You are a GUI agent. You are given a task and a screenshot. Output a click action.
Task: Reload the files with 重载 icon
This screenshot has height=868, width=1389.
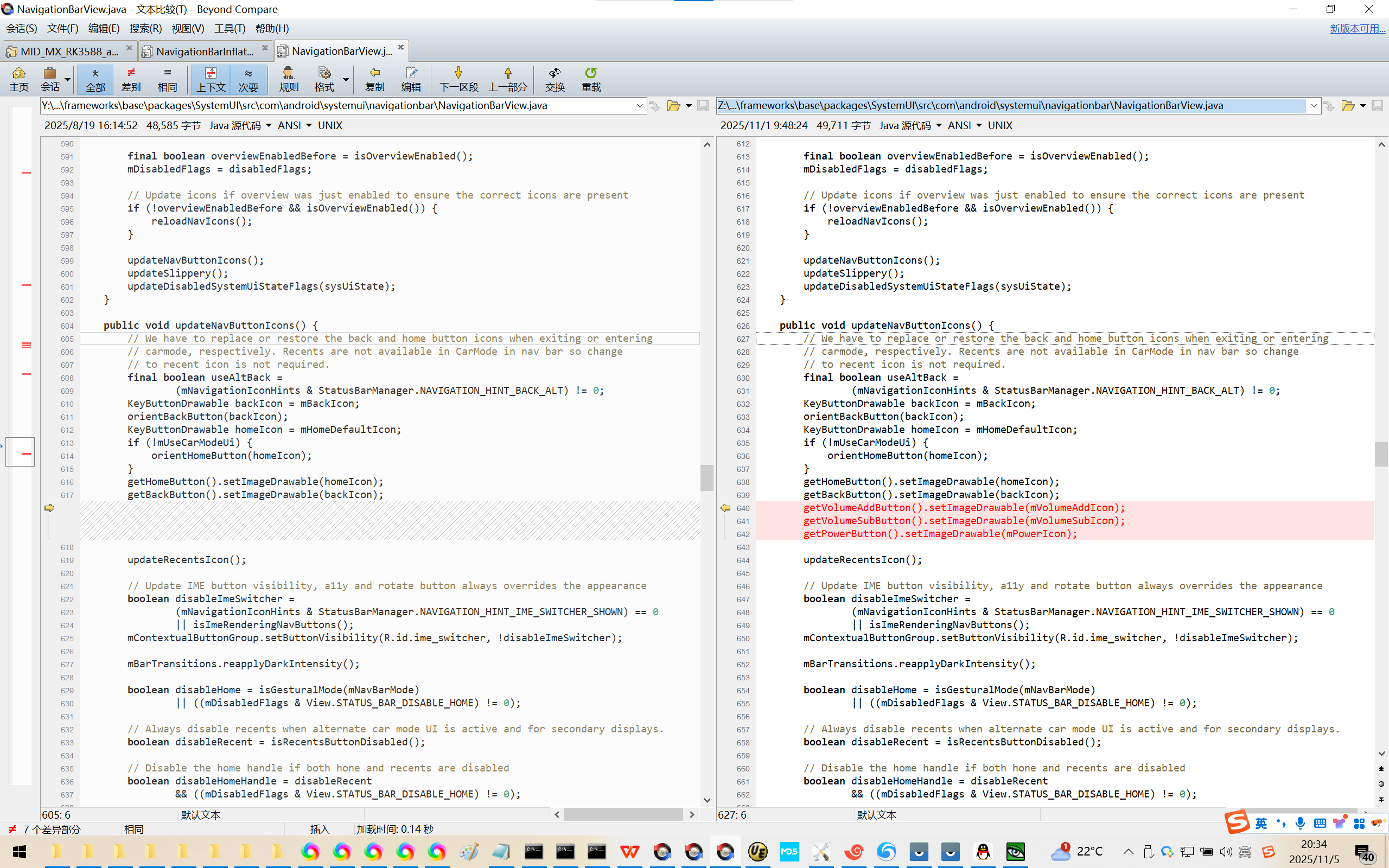point(591,79)
